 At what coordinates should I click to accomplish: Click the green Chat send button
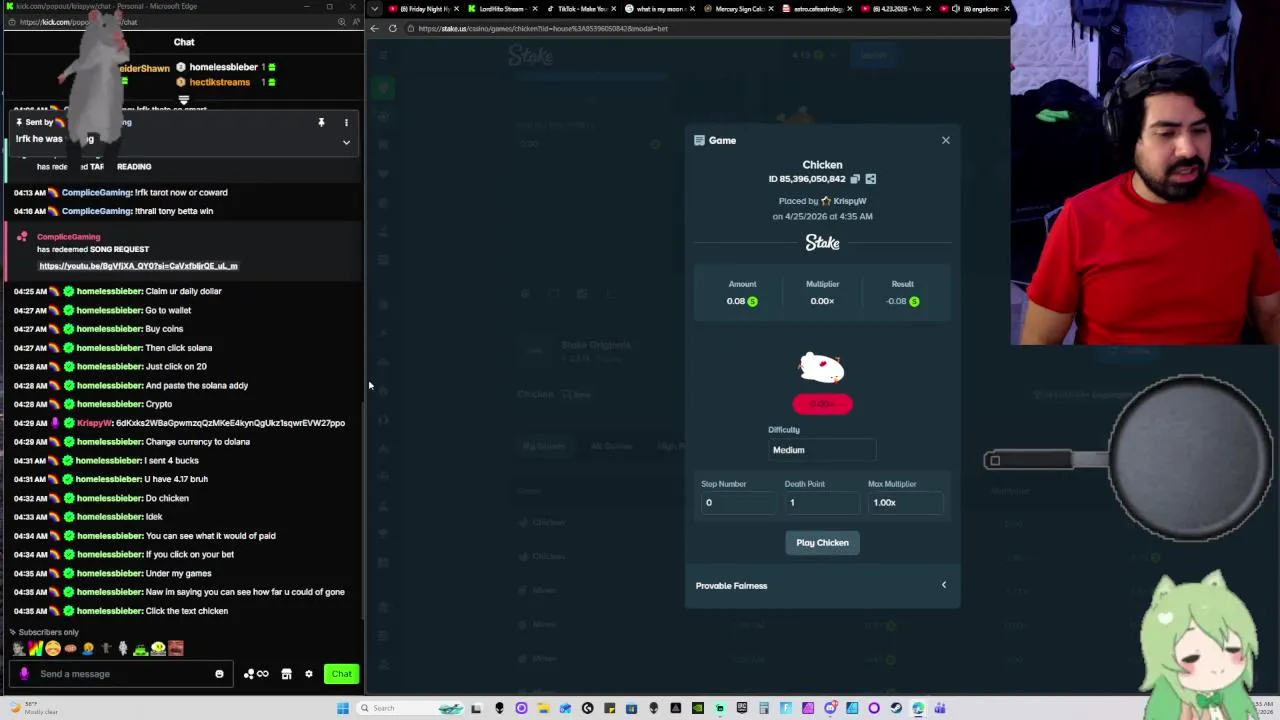click(341, 674)
